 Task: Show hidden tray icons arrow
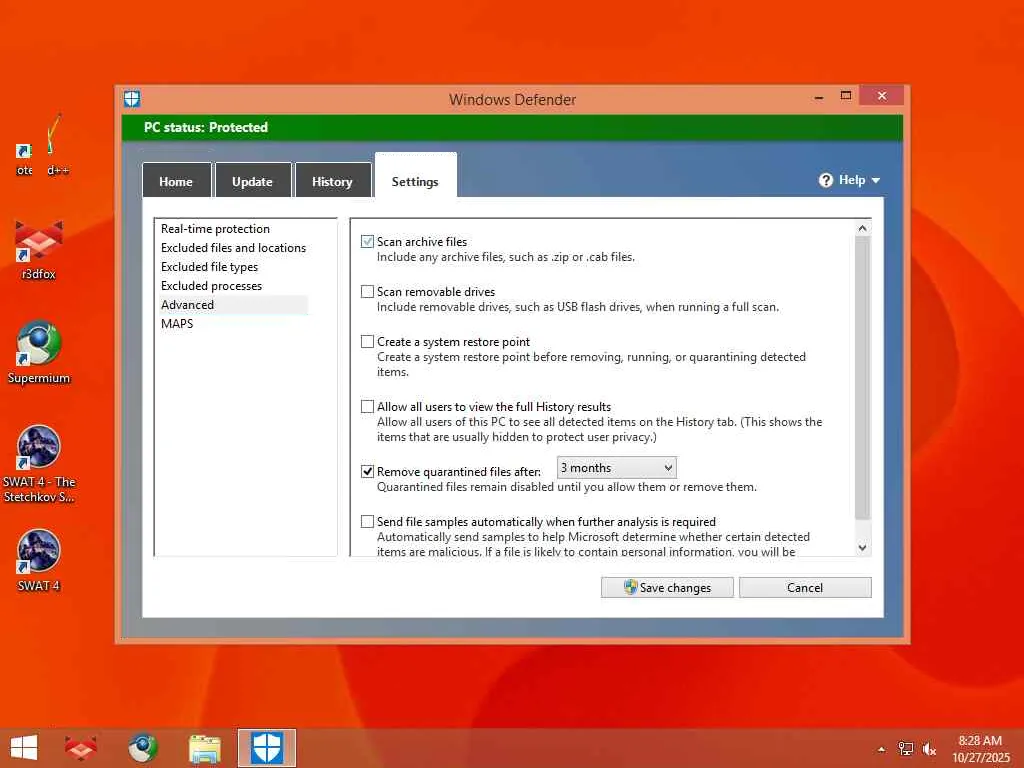[882, 749]
